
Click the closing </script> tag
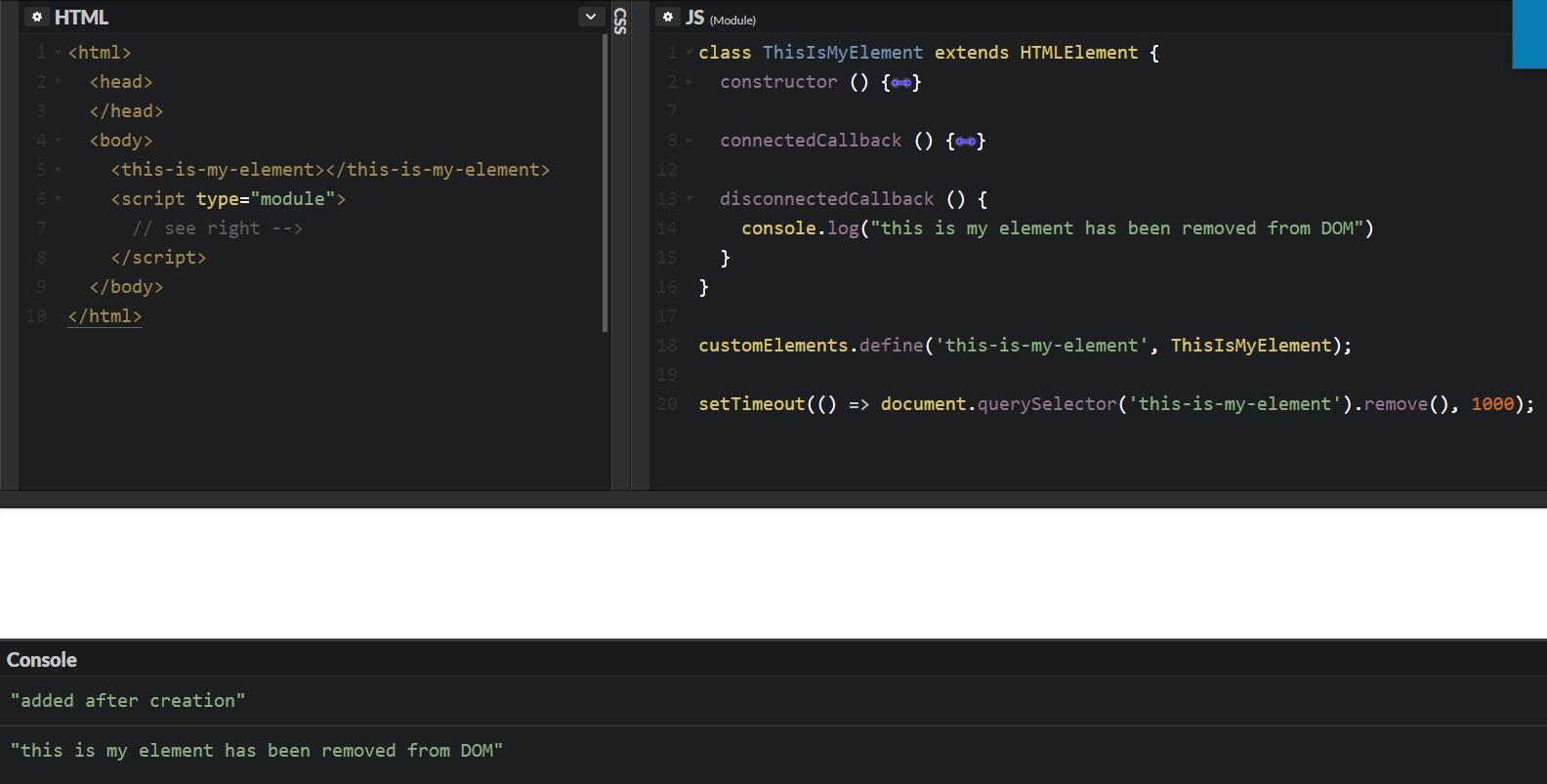(x=158, y=258)
